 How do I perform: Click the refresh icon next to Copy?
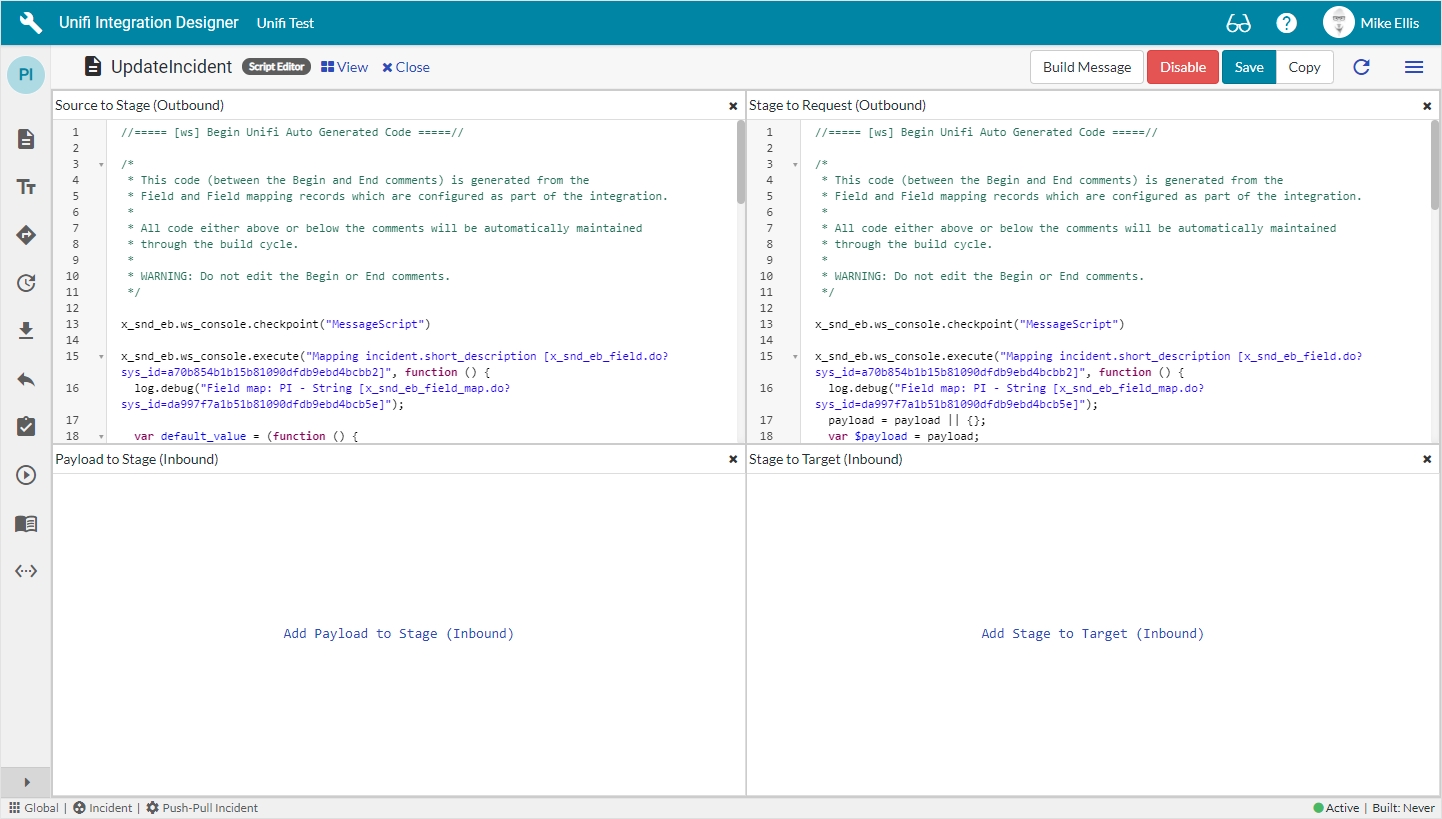(1361, 67)
